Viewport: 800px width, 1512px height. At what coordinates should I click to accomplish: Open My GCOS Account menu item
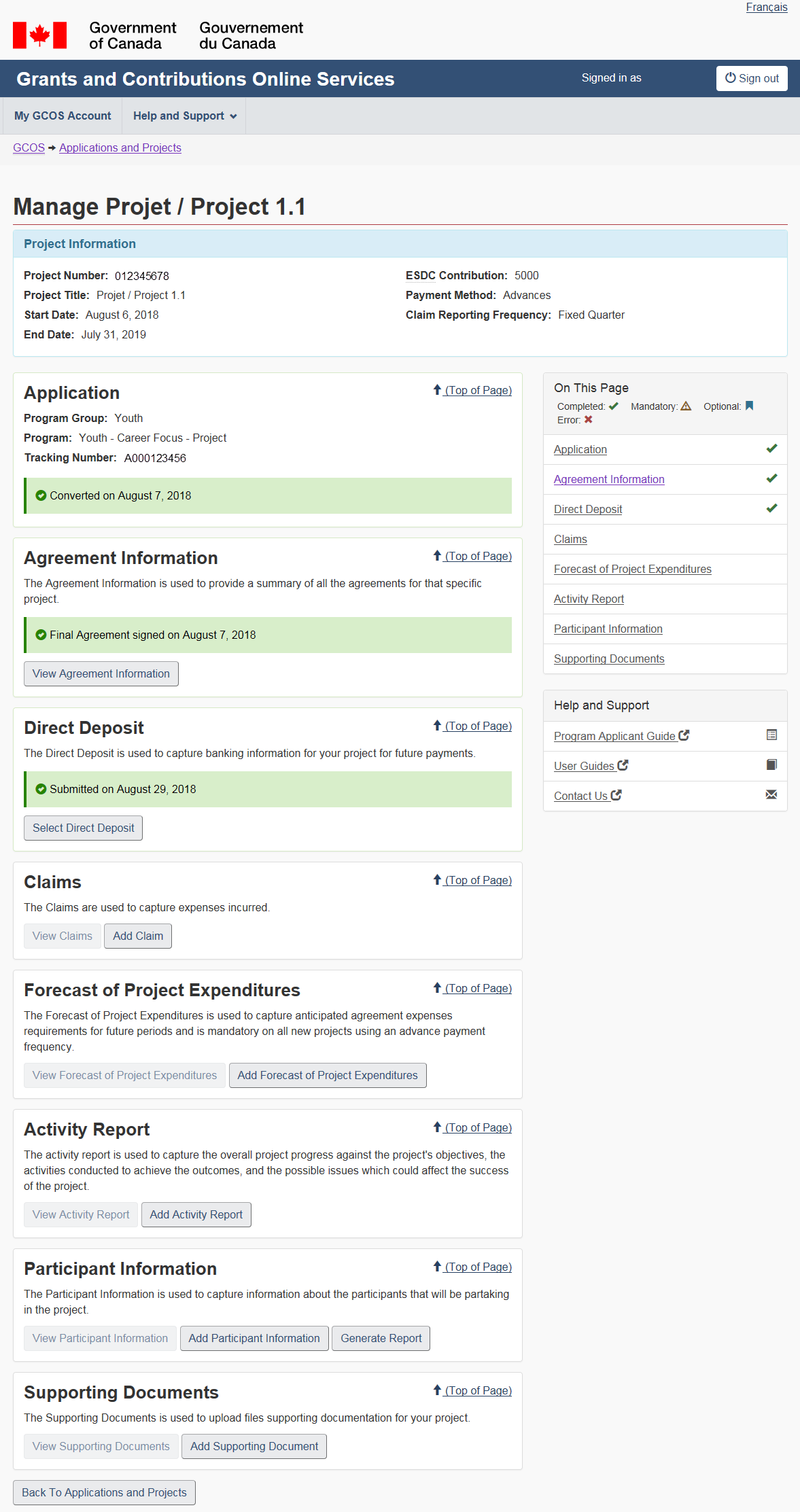(63, 116)
